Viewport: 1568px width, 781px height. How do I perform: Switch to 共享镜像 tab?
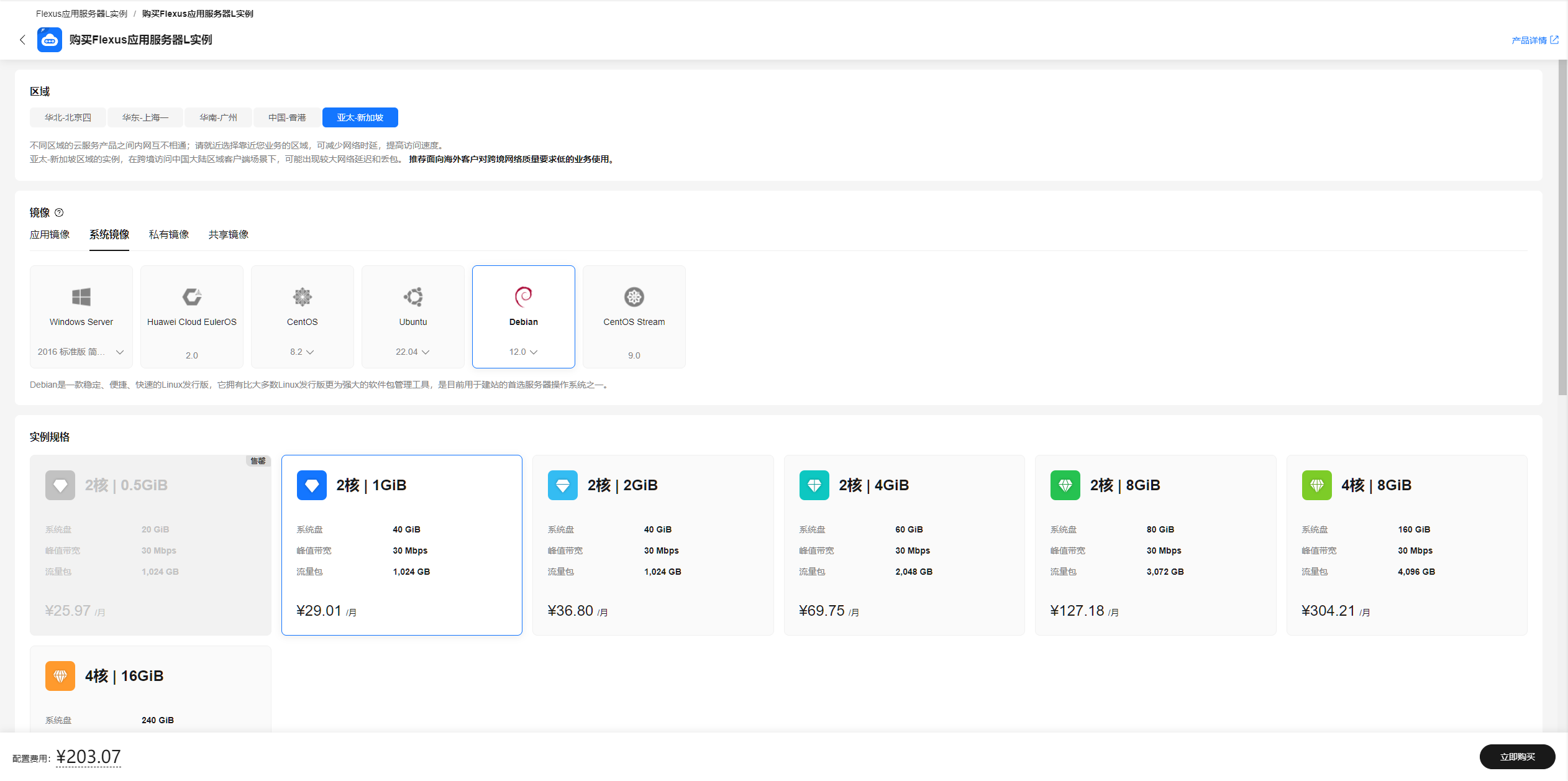point(229,234)
